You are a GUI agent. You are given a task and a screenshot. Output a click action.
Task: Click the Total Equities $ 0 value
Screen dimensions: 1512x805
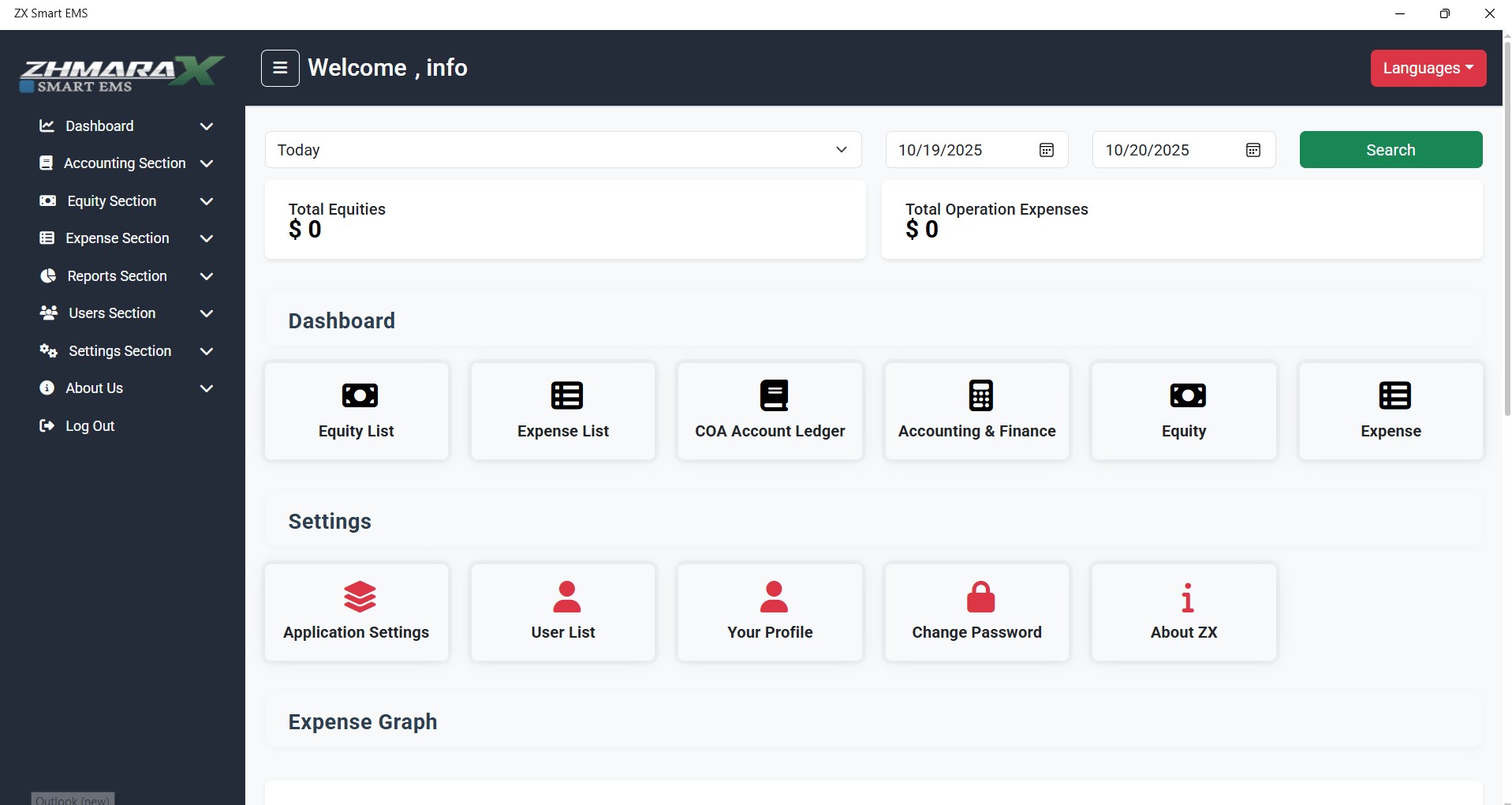305,230
